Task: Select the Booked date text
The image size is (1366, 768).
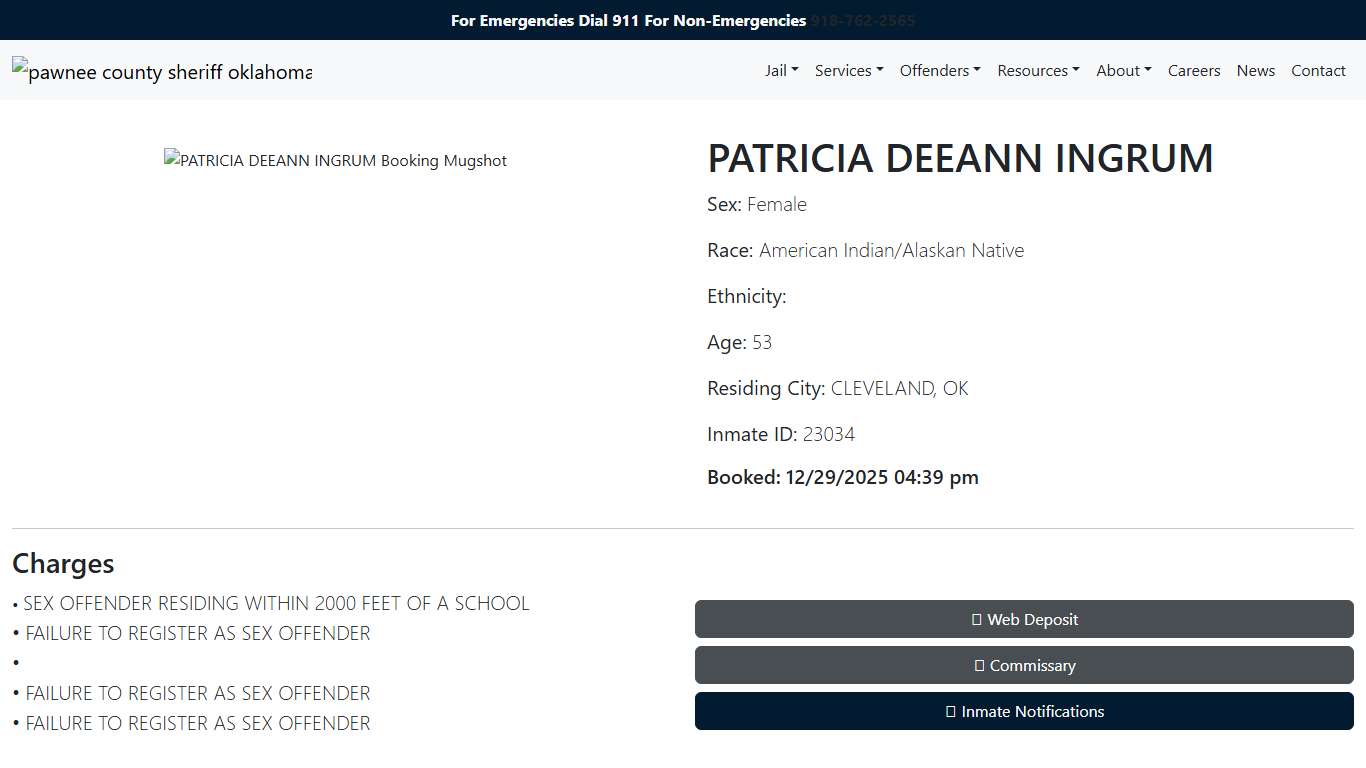Action: click(x=842, y=477)
